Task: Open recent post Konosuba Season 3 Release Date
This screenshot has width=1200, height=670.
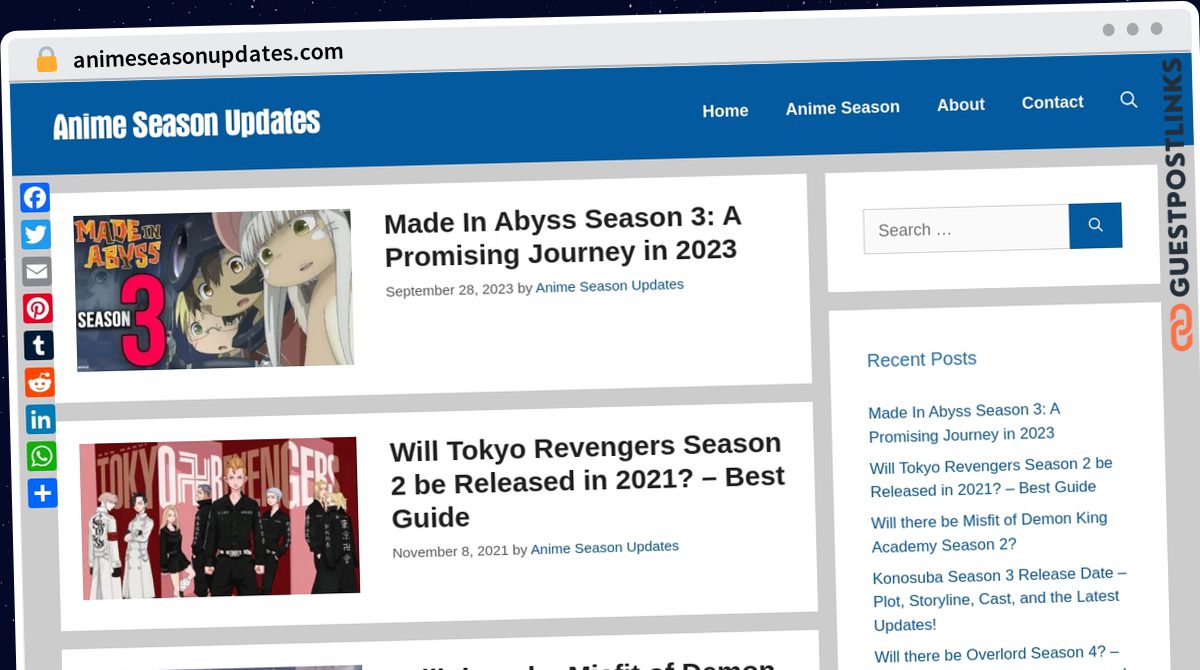Action: (1000, 599)
